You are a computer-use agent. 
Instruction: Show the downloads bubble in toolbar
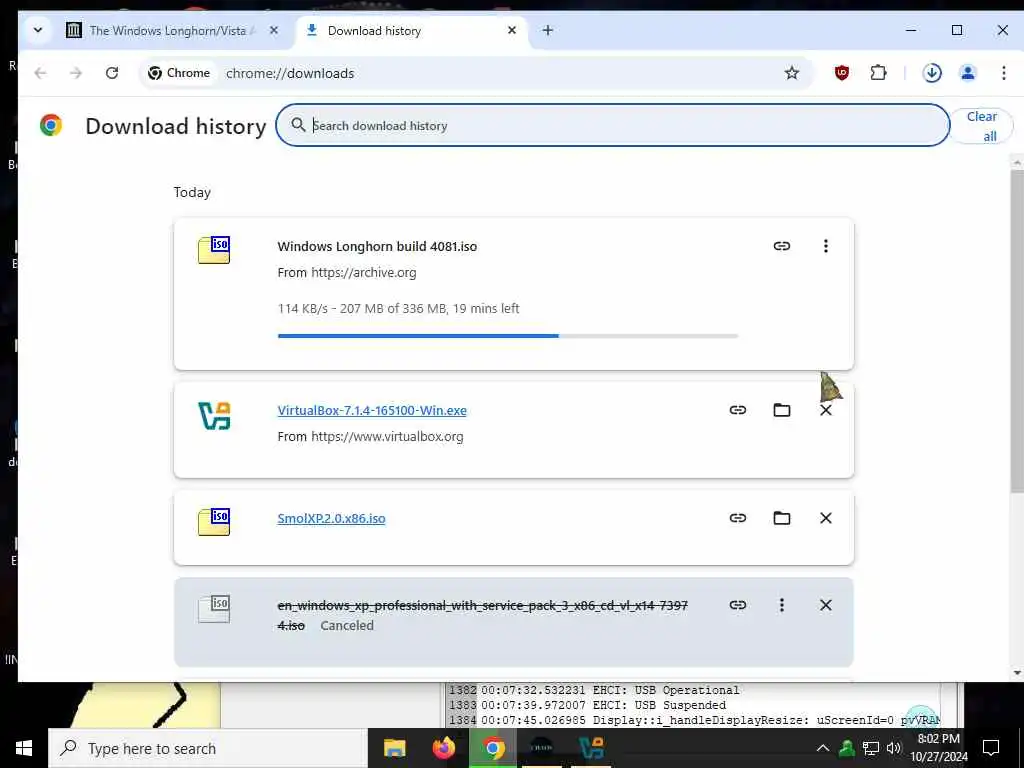point(932,73)
